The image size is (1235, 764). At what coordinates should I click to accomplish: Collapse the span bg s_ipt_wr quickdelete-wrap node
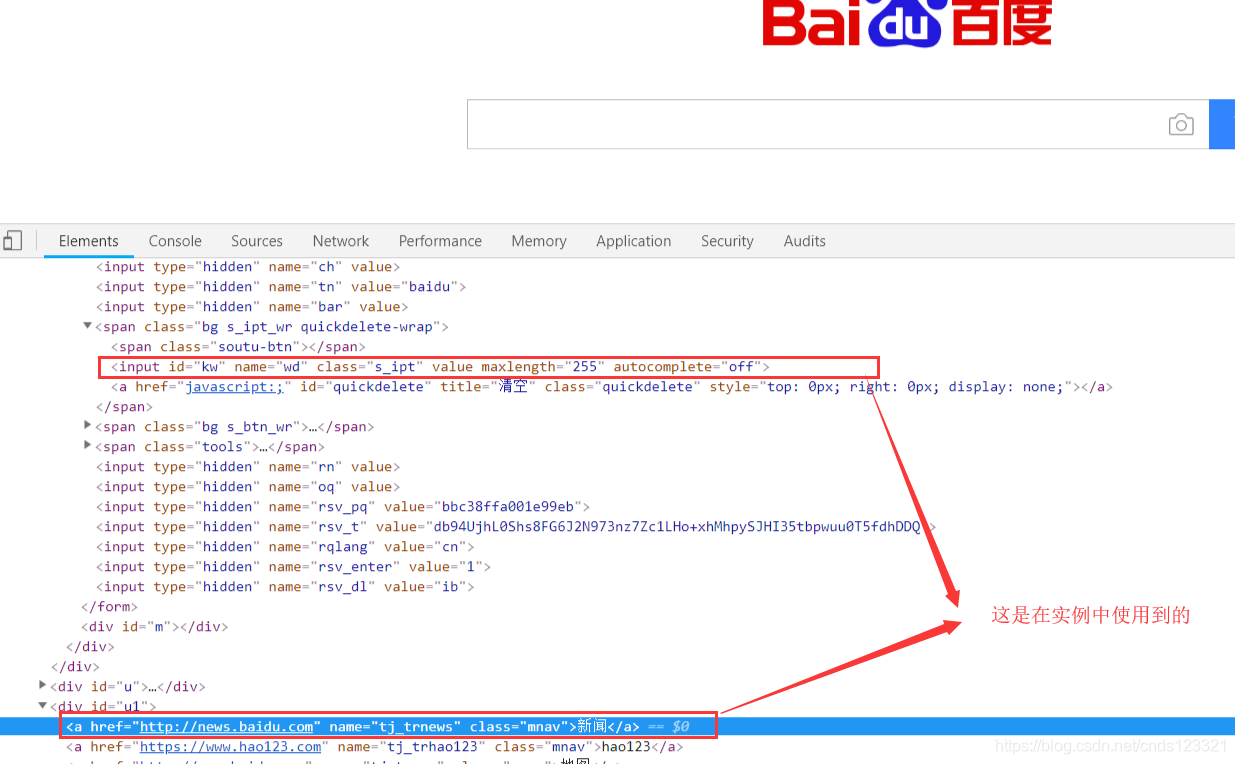(x=88, y=326)
